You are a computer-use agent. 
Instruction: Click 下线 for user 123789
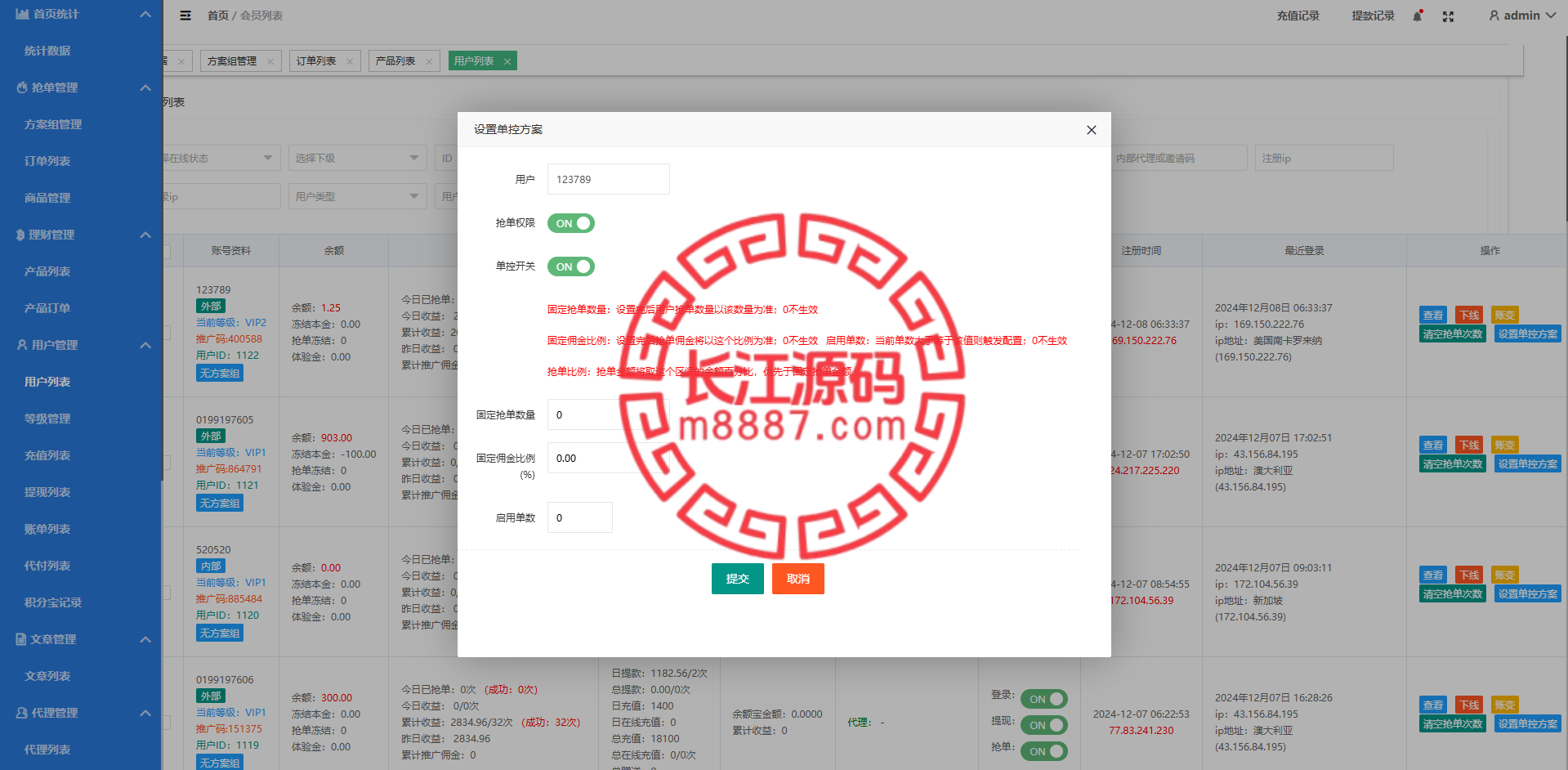pos(1469,316)
